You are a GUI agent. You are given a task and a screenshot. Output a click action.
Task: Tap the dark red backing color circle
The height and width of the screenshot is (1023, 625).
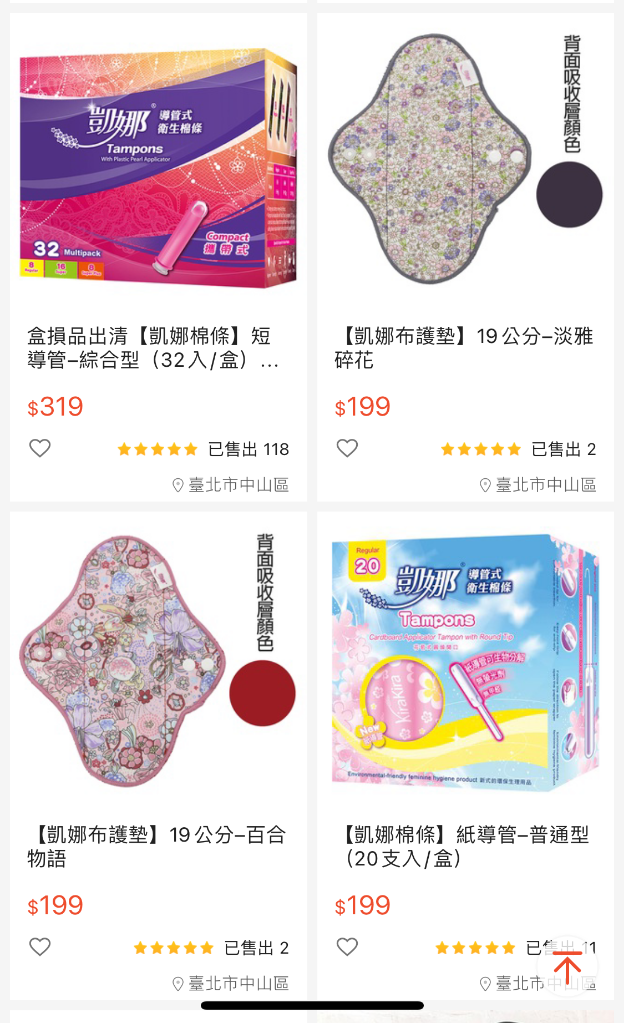(262, 693)
